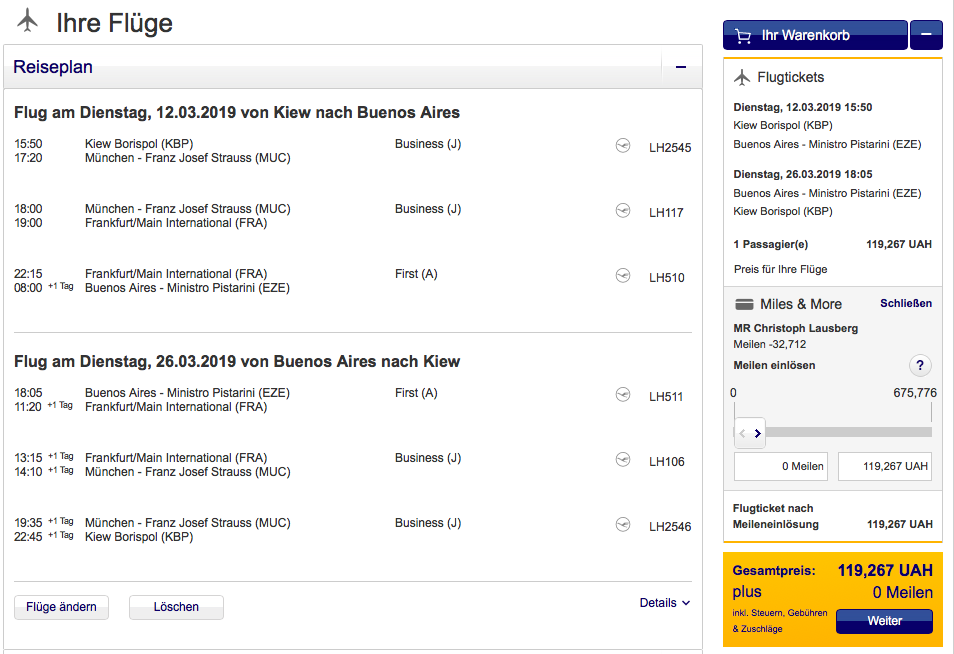Close Miles & More via Schließen link
The height and width of the screenshot is (654, 954).
(906, 304)
